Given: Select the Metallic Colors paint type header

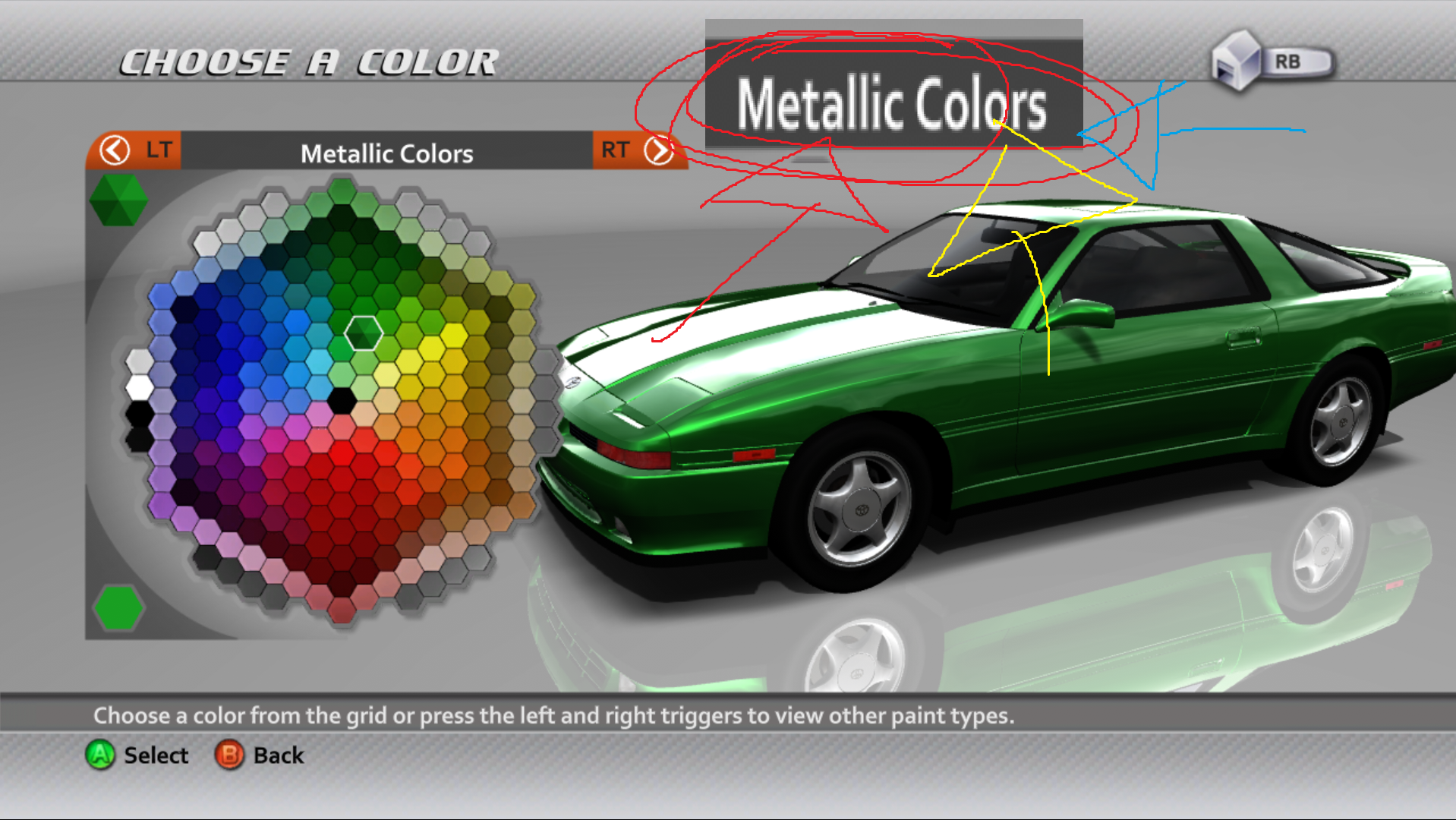Looking at the screenshot, I should (386, 153).
